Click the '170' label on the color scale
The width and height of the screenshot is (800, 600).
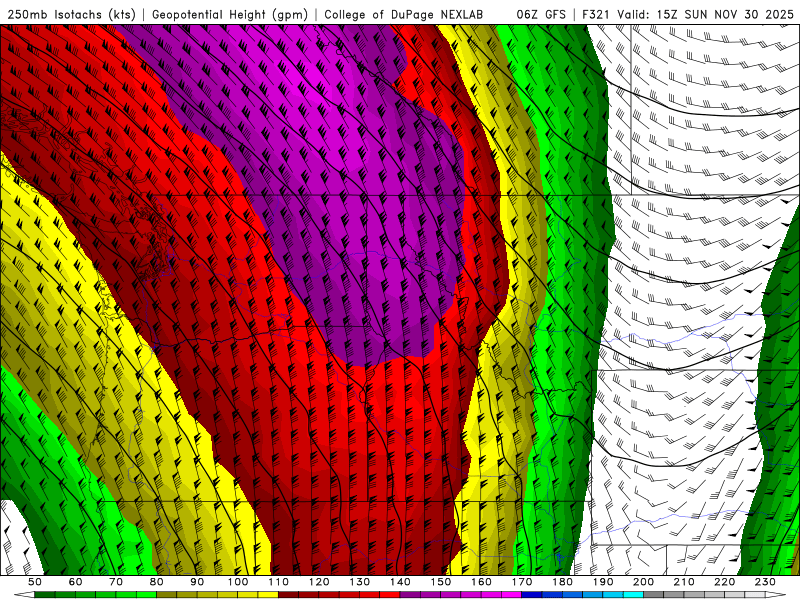pos(522,582)
